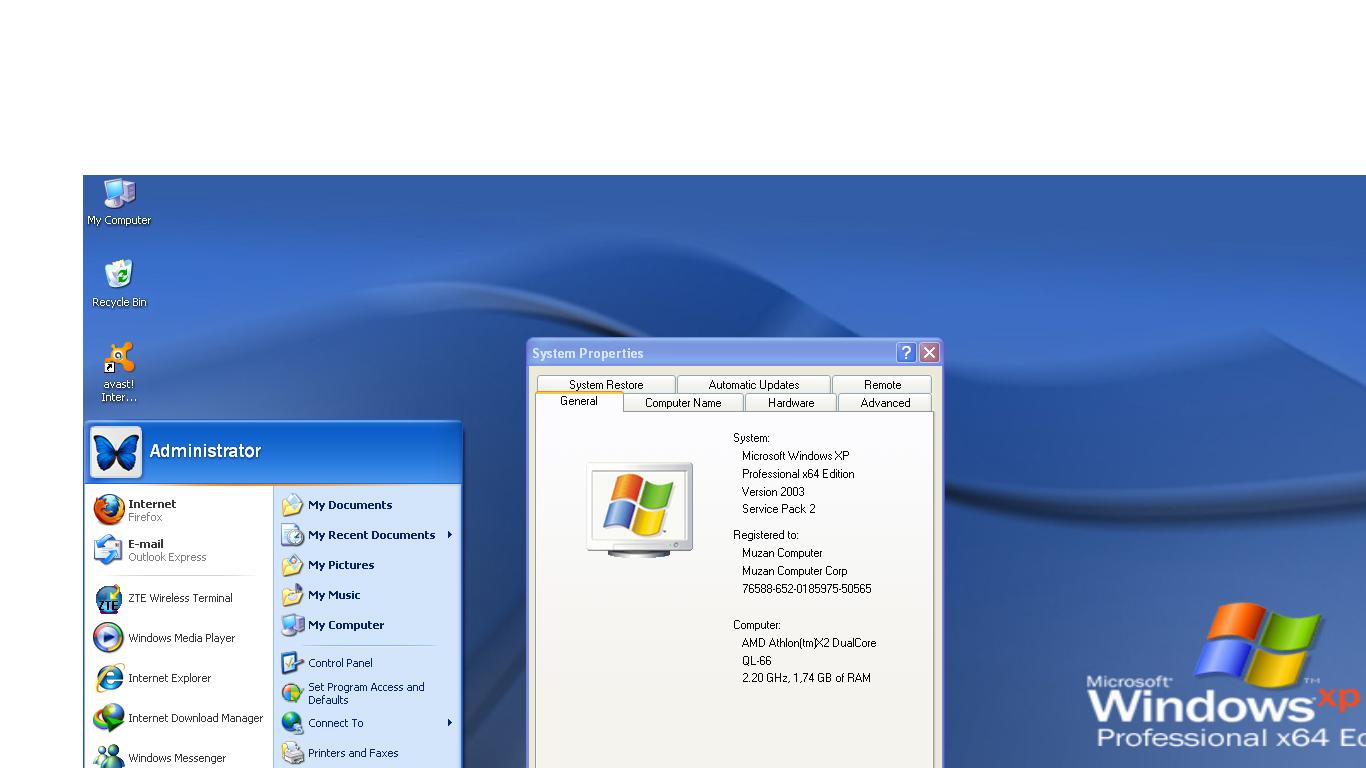Open My Pictures menu item
Screen dimensions: 1366x768
367,565
